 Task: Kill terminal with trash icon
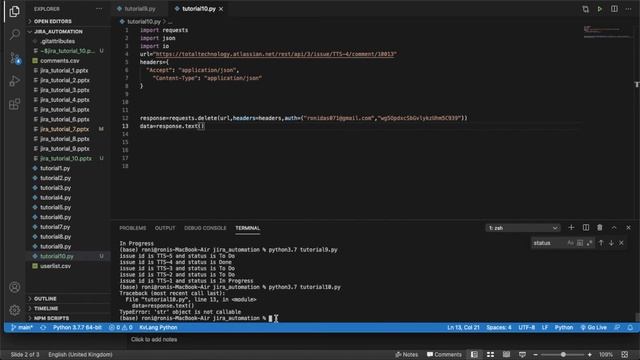[x=600, y=227]
